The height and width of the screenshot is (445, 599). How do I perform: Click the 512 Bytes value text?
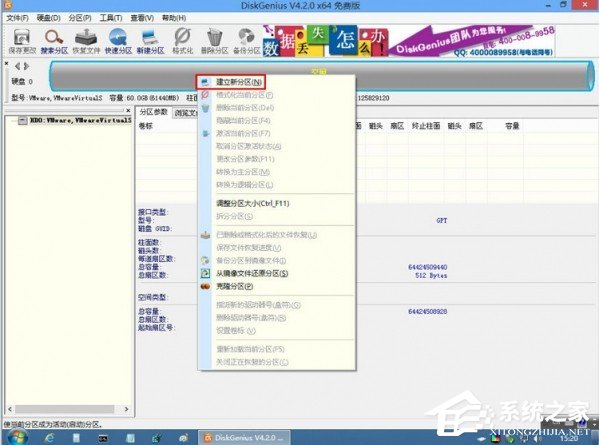[431, 275]
